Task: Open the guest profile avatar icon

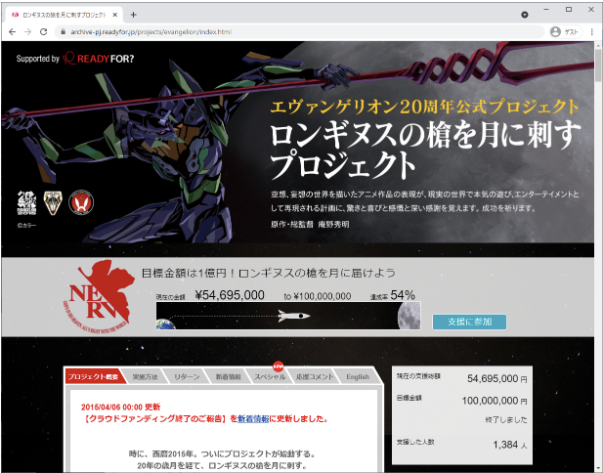Action: coord(555,32)
